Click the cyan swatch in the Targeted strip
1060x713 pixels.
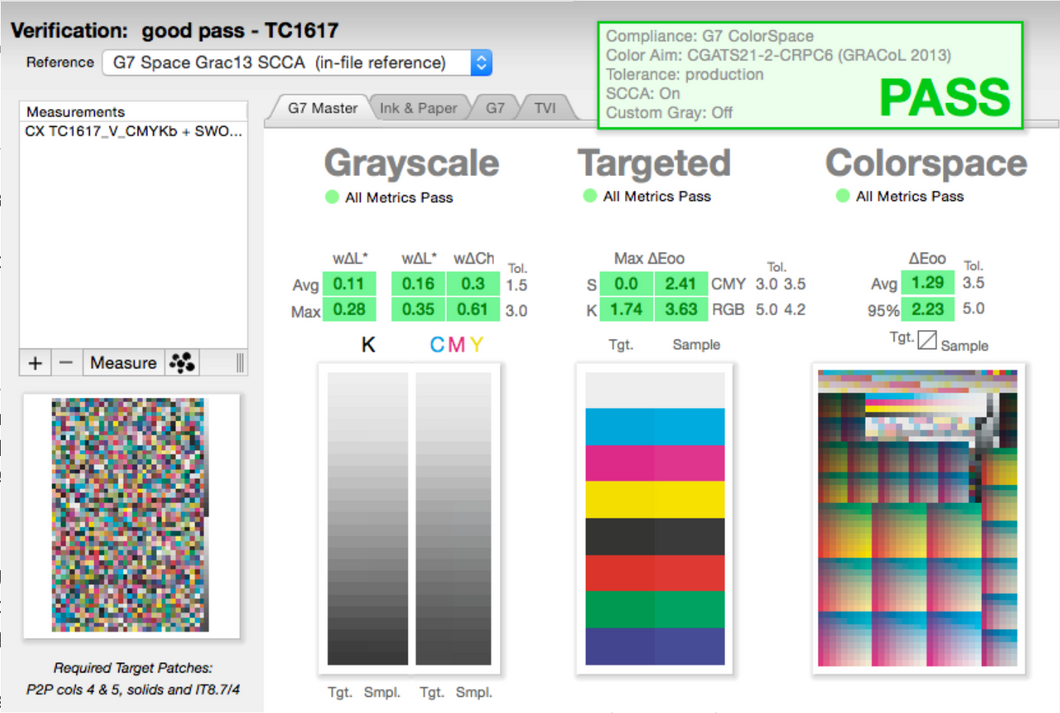[x=655, y=426]
